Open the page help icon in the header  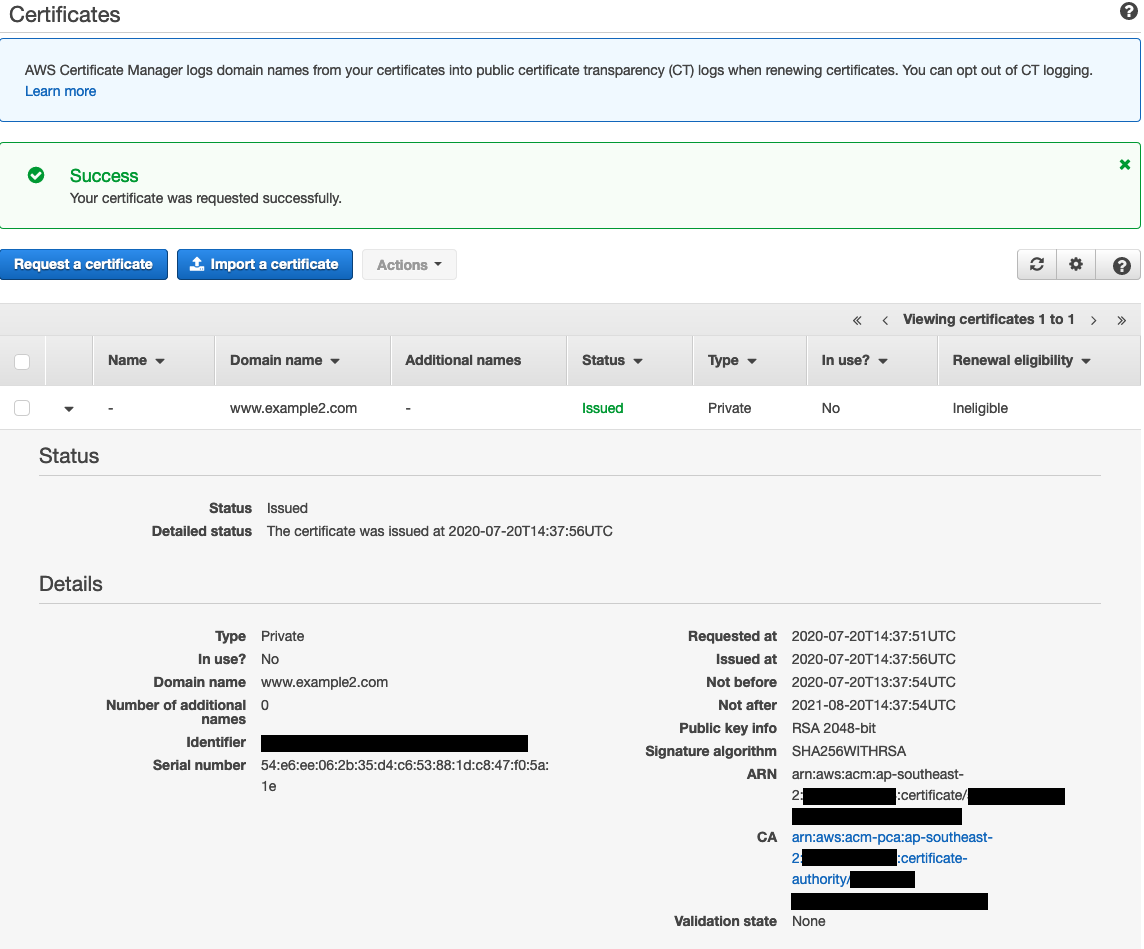point(1128,12)
